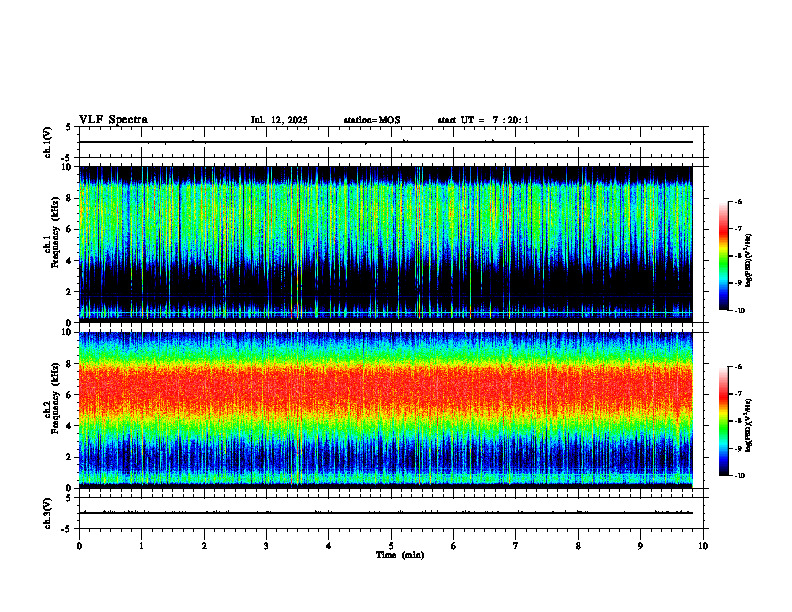Click time axis tick label "1"
This screenshot has width=792, height=612.
pyautogui.click(x=142, y=546)
